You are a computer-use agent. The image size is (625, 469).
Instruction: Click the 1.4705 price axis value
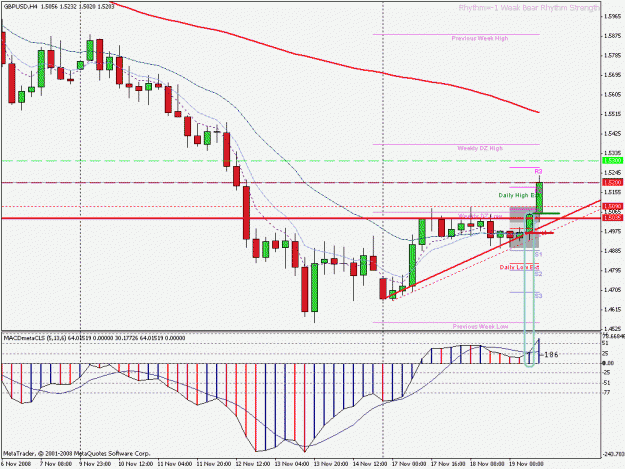613,290
